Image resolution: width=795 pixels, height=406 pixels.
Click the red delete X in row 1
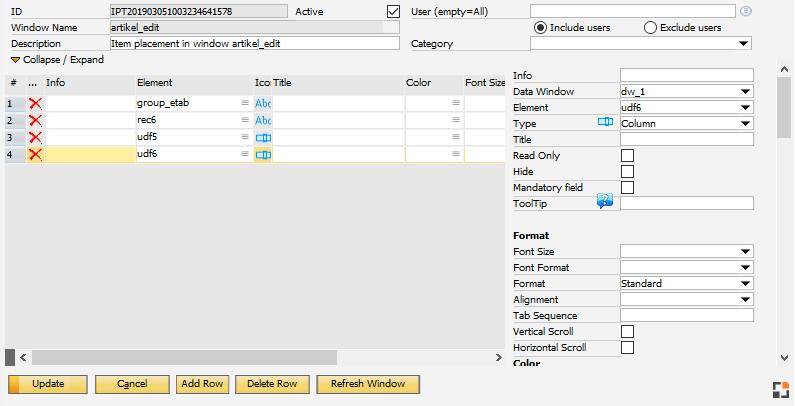(x=36, y=103)
